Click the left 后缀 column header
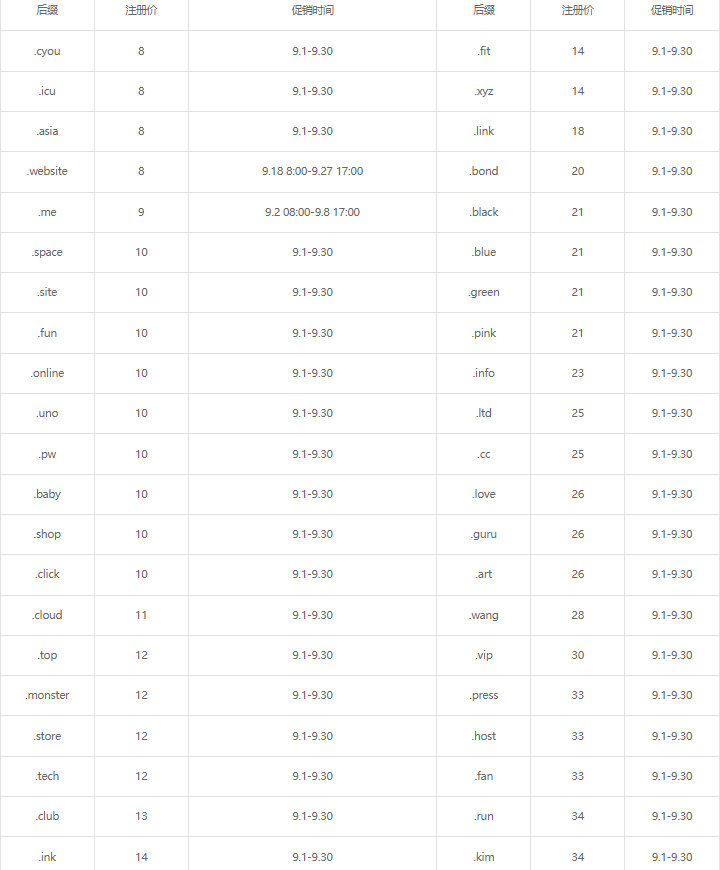The width and height of the screenshot is (720, 870). click(47, 11)
